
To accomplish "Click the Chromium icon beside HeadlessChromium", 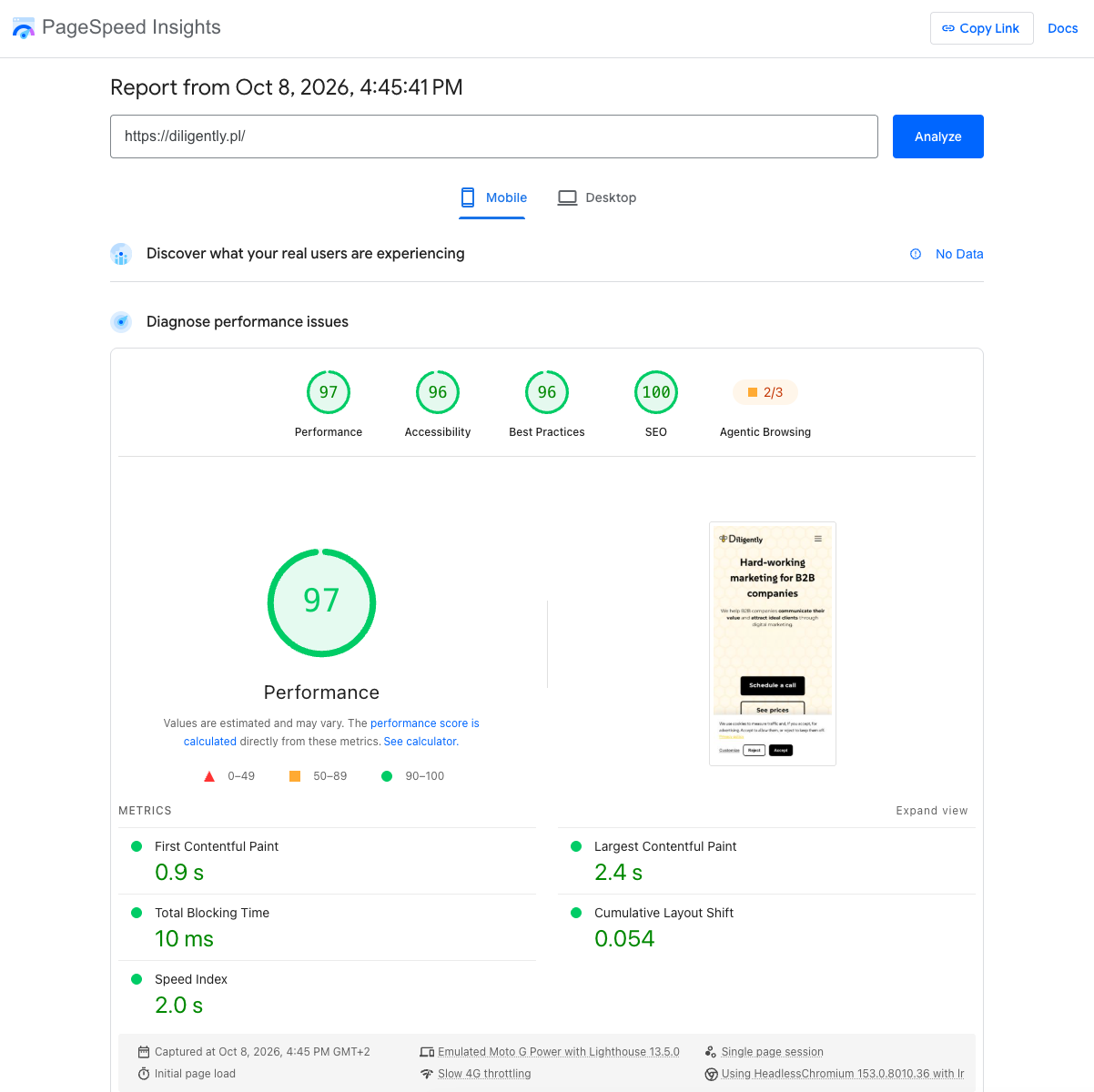I will 711,1074.
